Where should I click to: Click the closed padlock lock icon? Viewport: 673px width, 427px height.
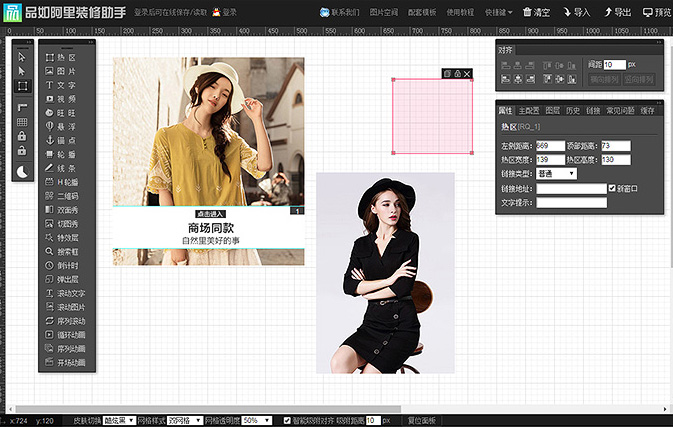(x=22, y=136)
